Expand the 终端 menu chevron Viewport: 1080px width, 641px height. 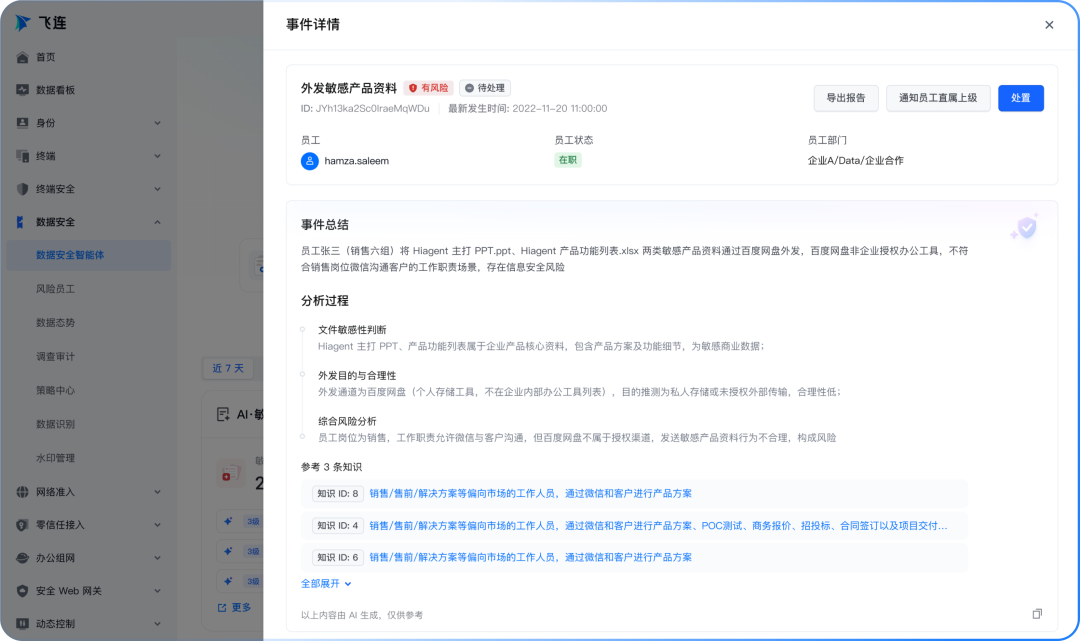pyautogui.click(x=158, y=156)
